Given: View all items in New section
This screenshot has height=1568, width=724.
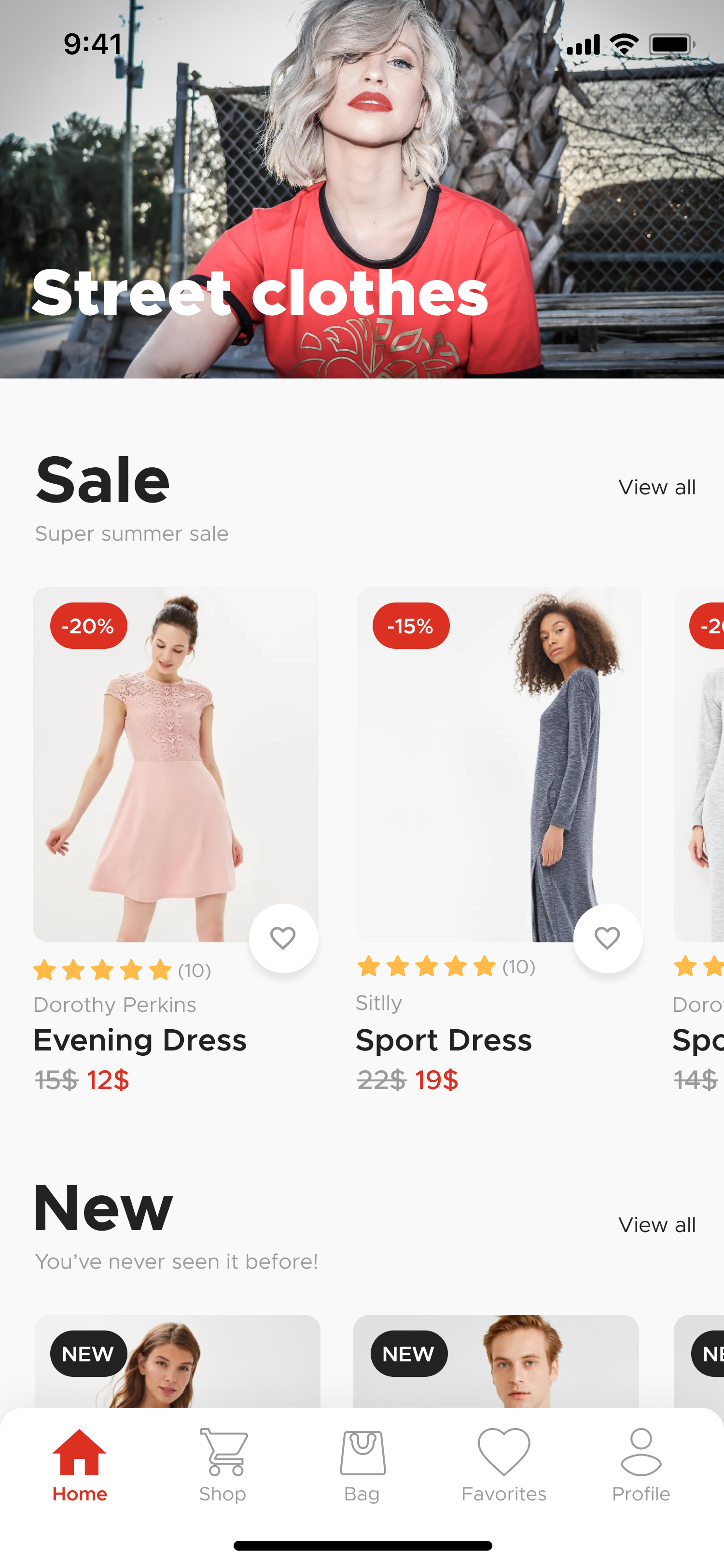Looking at the screenshot, I should coord(657,1225).
